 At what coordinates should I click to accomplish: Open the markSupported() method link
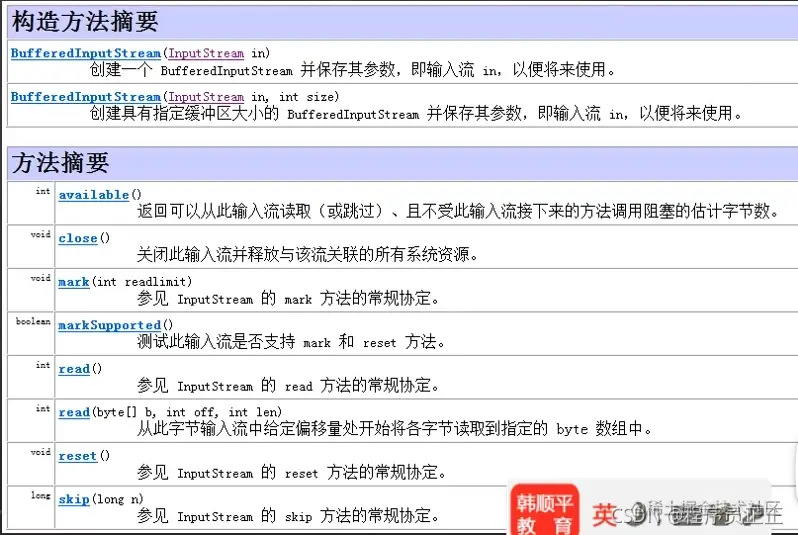pos(109,325)
